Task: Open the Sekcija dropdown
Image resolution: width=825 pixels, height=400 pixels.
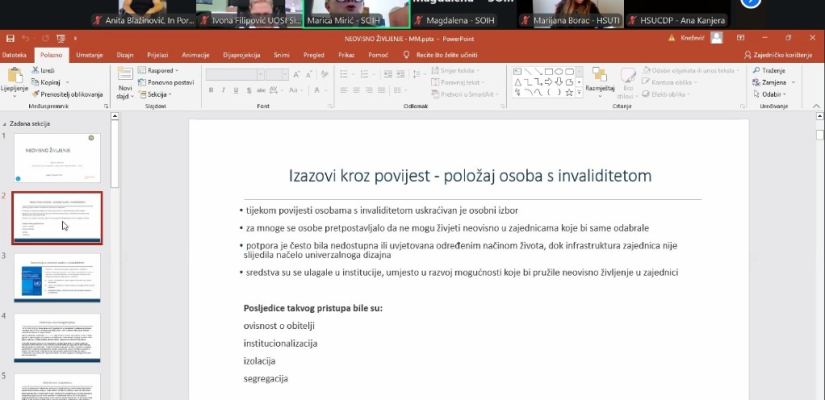Action: click(x=154, y=94)
